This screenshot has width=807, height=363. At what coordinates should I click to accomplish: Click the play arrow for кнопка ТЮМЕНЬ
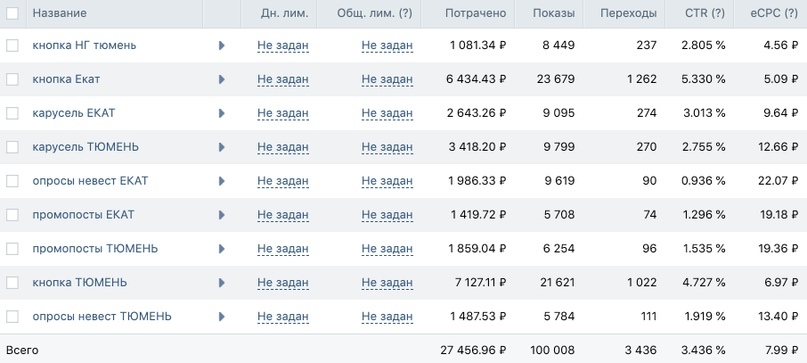pos(221,283)
